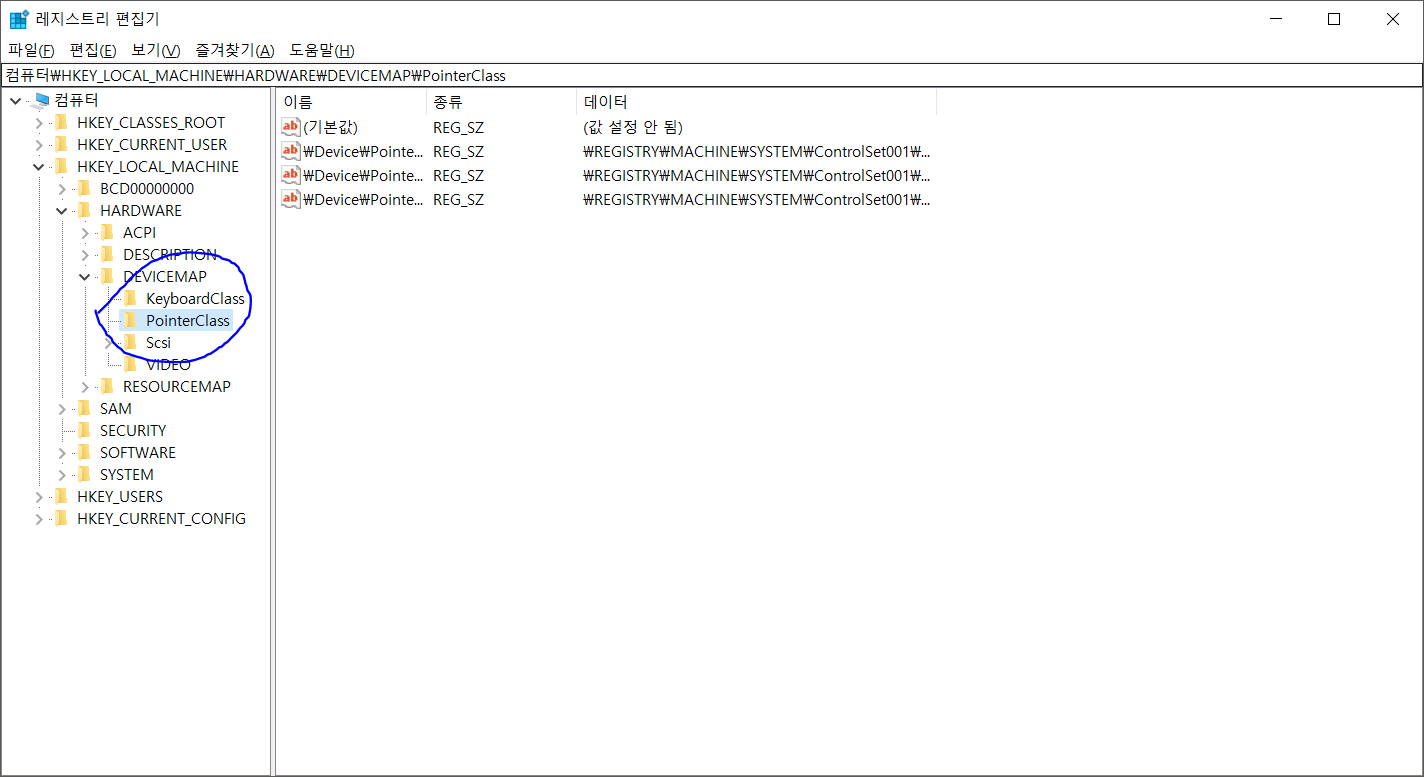Image resolution: width=1424 pixels, height=777 pixels.
Task: Expand the HKEY_CURRENT_CONFIG node
Action: point(39,519)
